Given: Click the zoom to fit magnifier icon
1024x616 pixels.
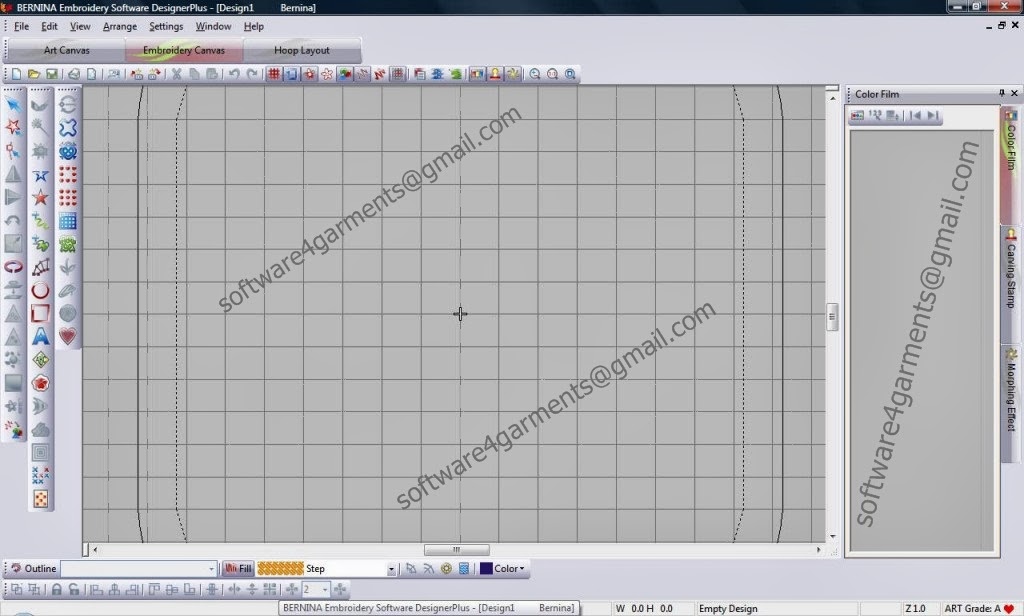Looking at the screenshot, I should tap(570, 74).
